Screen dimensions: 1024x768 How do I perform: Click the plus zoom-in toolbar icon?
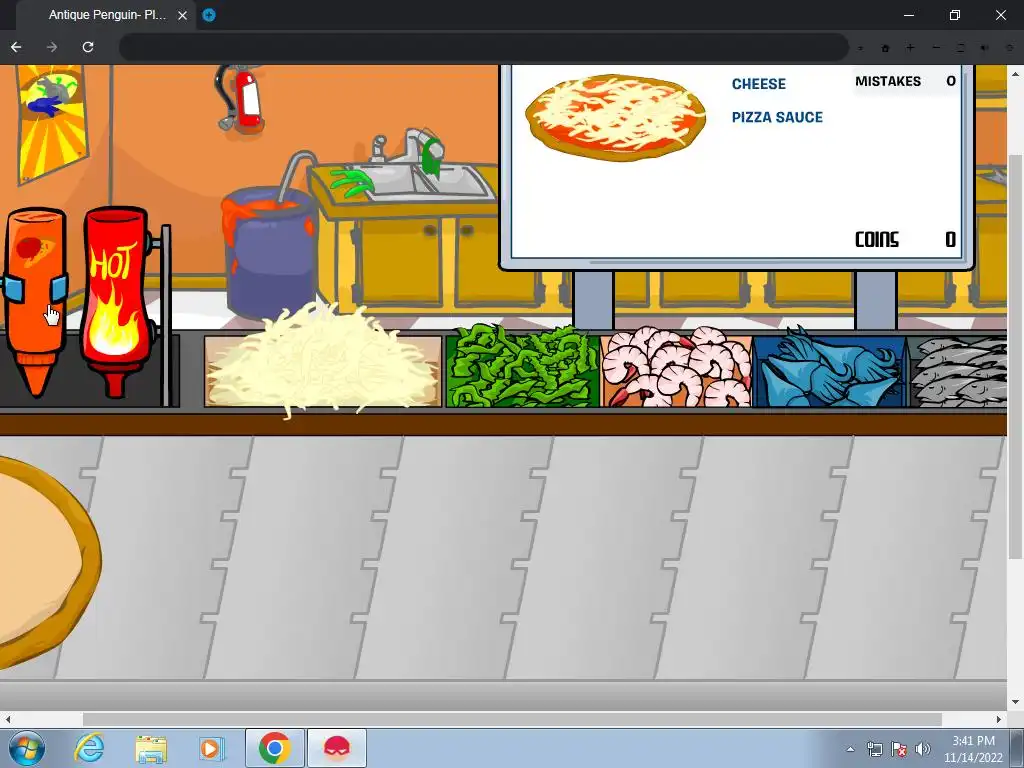[x=910, y=47]
